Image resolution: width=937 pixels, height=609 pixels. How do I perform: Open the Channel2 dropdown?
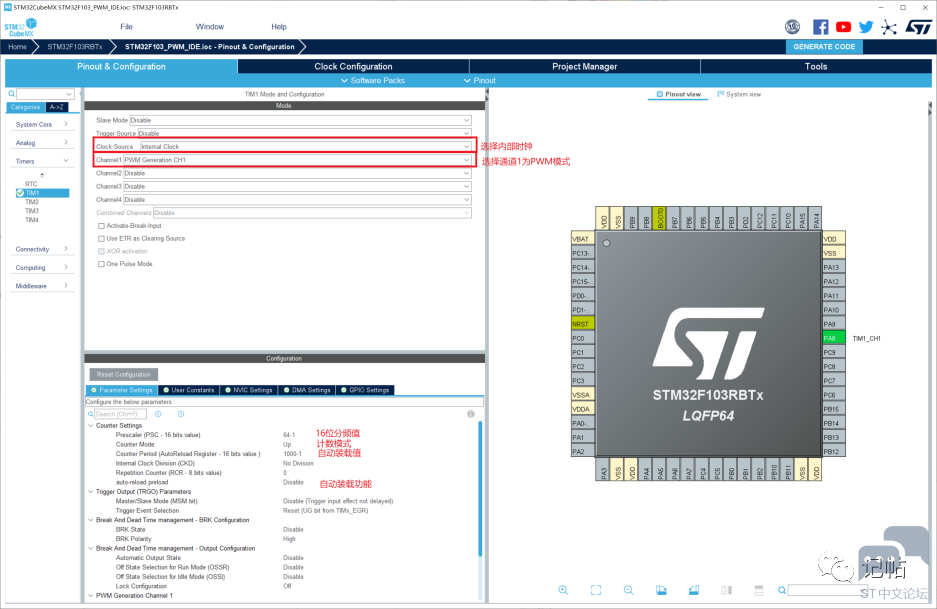pos(297,173)
